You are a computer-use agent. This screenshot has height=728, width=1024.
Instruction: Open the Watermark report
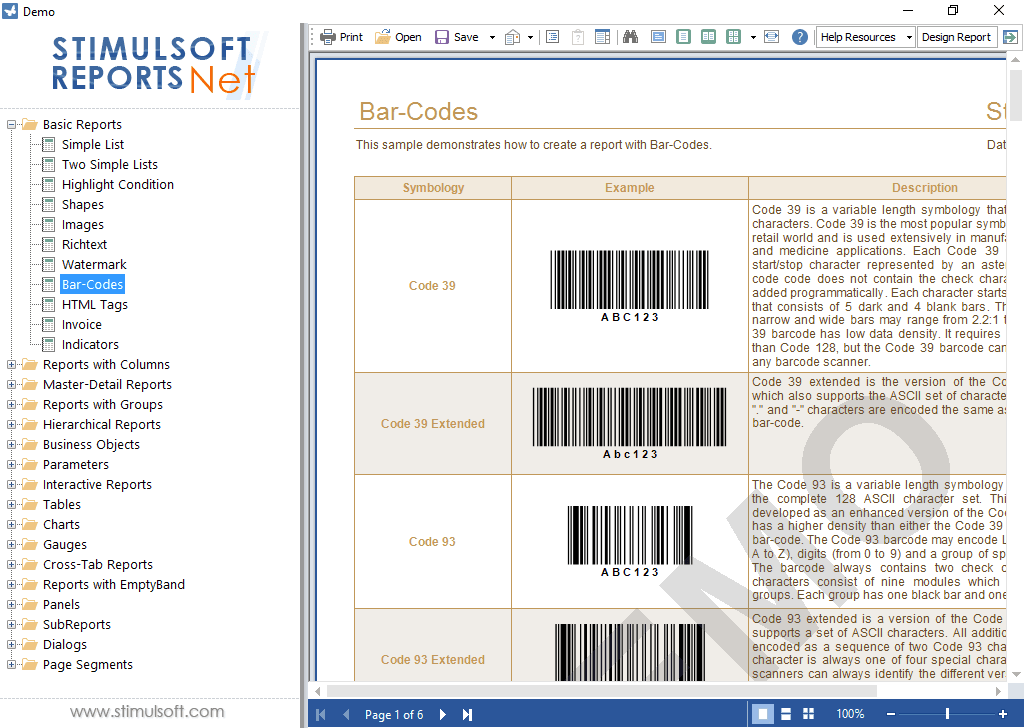94,264
